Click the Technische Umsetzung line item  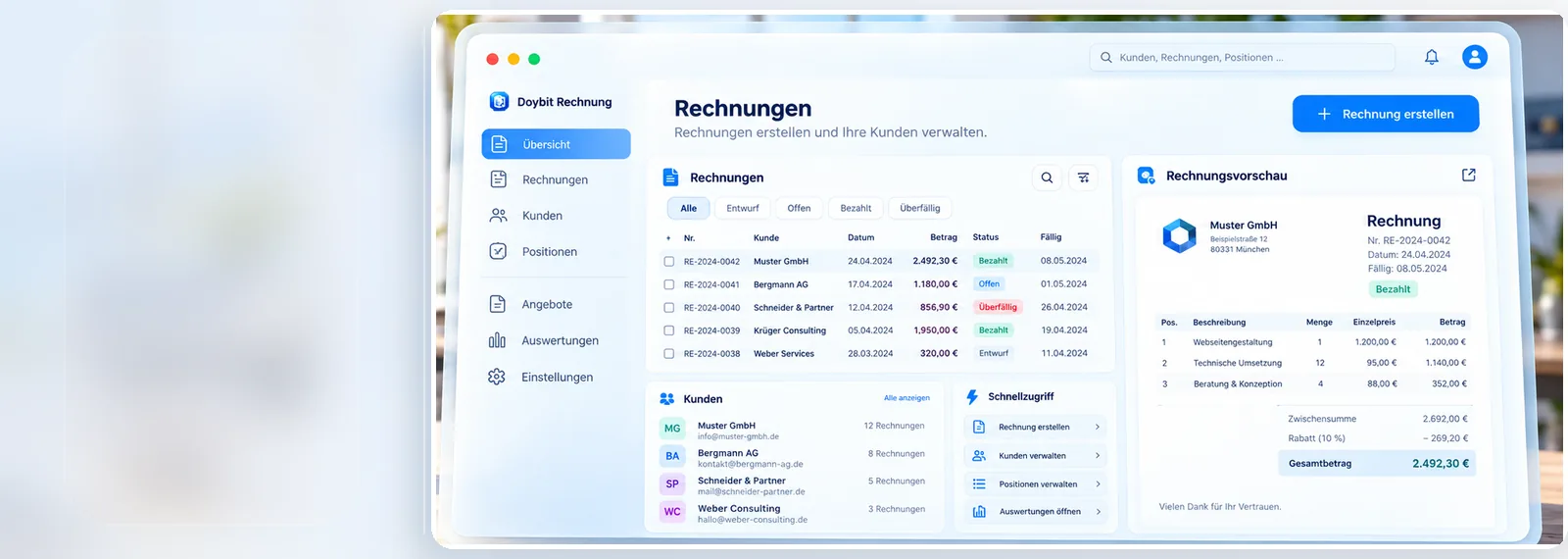coord(1237,363)
